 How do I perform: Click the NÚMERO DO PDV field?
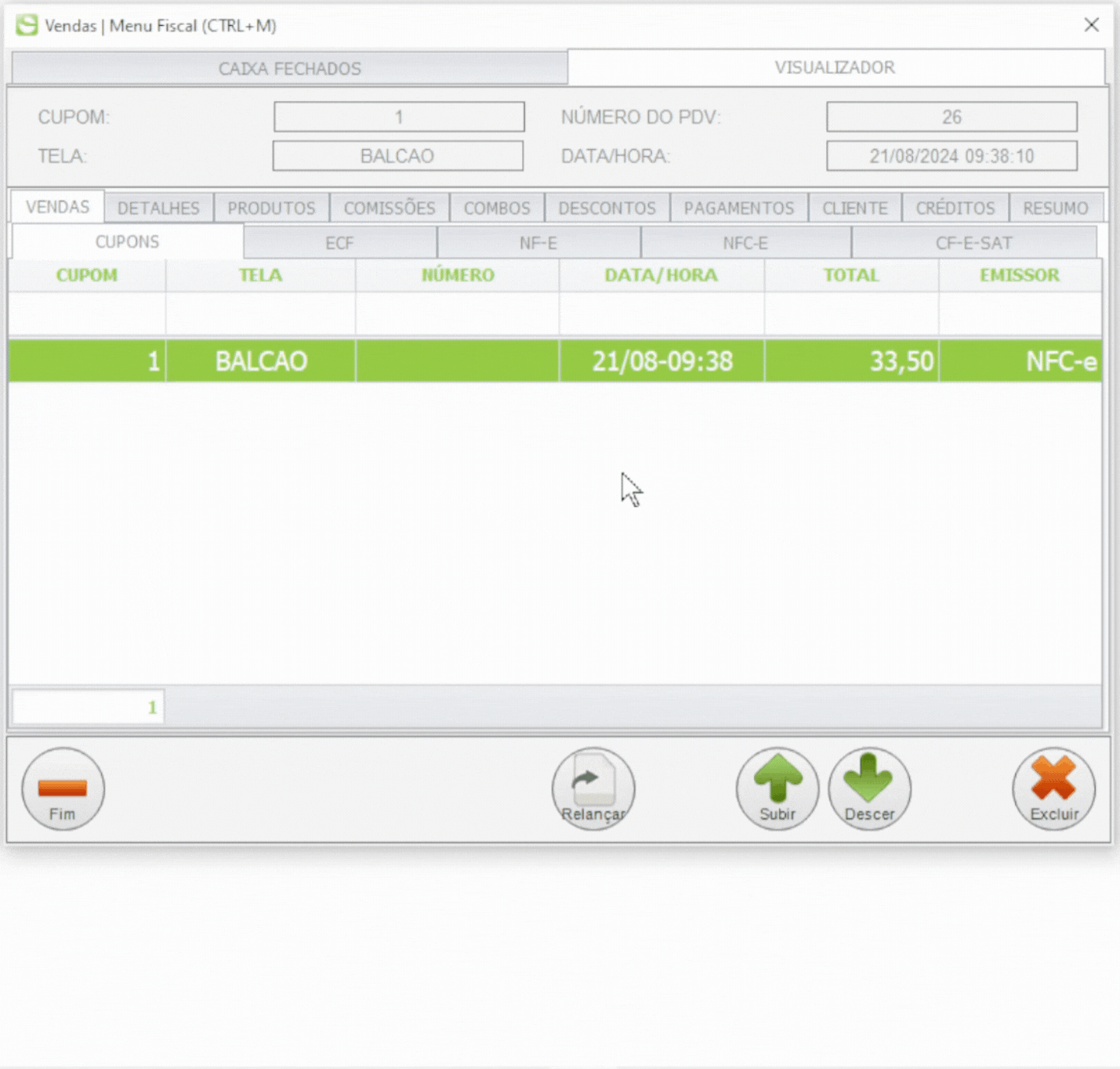pos(951,117)
